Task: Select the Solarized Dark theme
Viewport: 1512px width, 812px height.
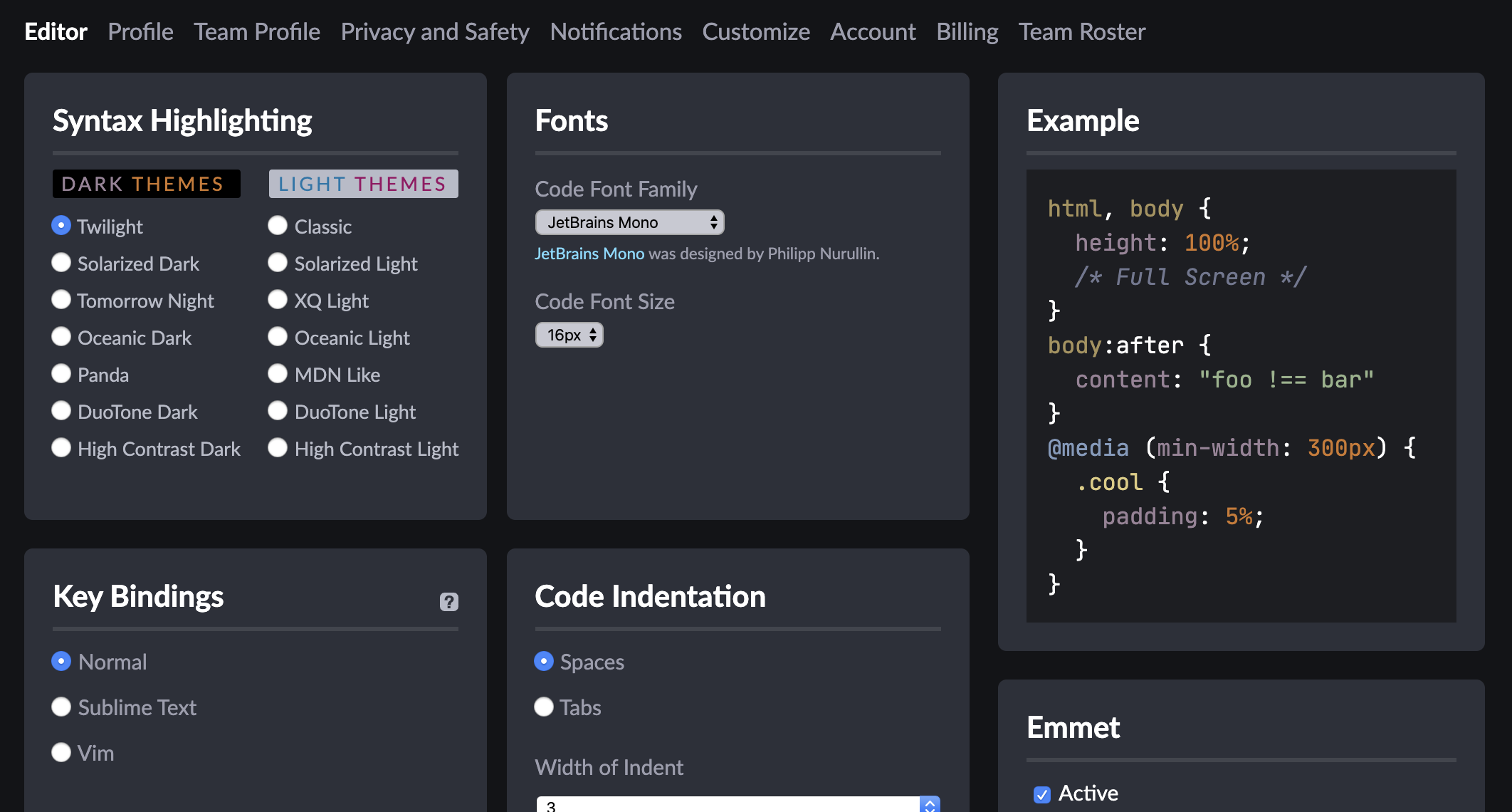Action: click(62, 263)
